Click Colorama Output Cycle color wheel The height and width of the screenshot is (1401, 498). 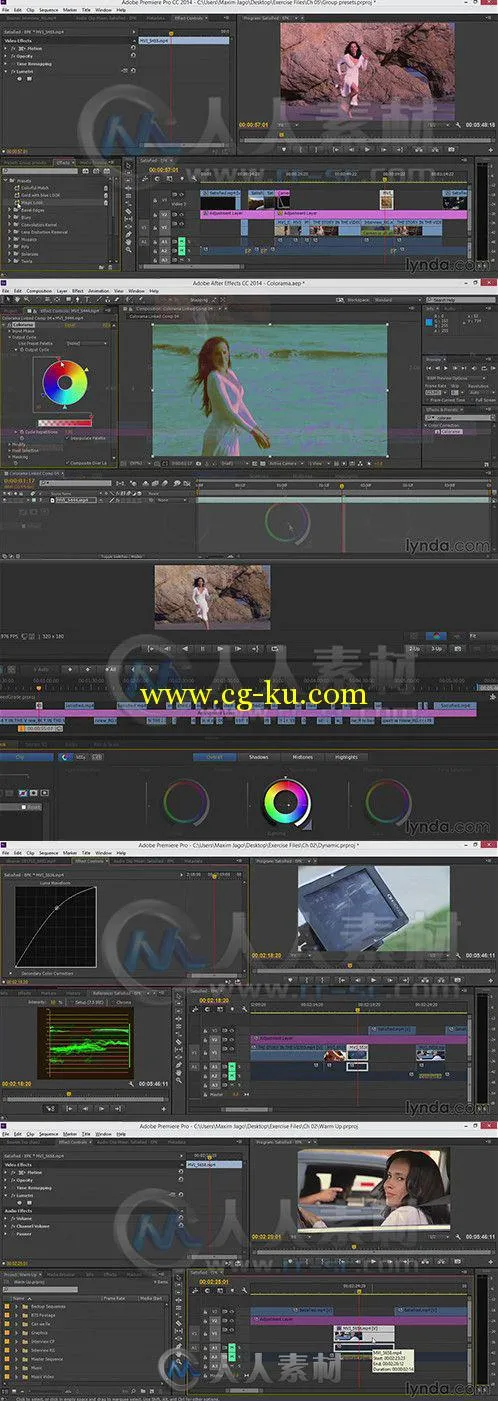tap(63, 383)
